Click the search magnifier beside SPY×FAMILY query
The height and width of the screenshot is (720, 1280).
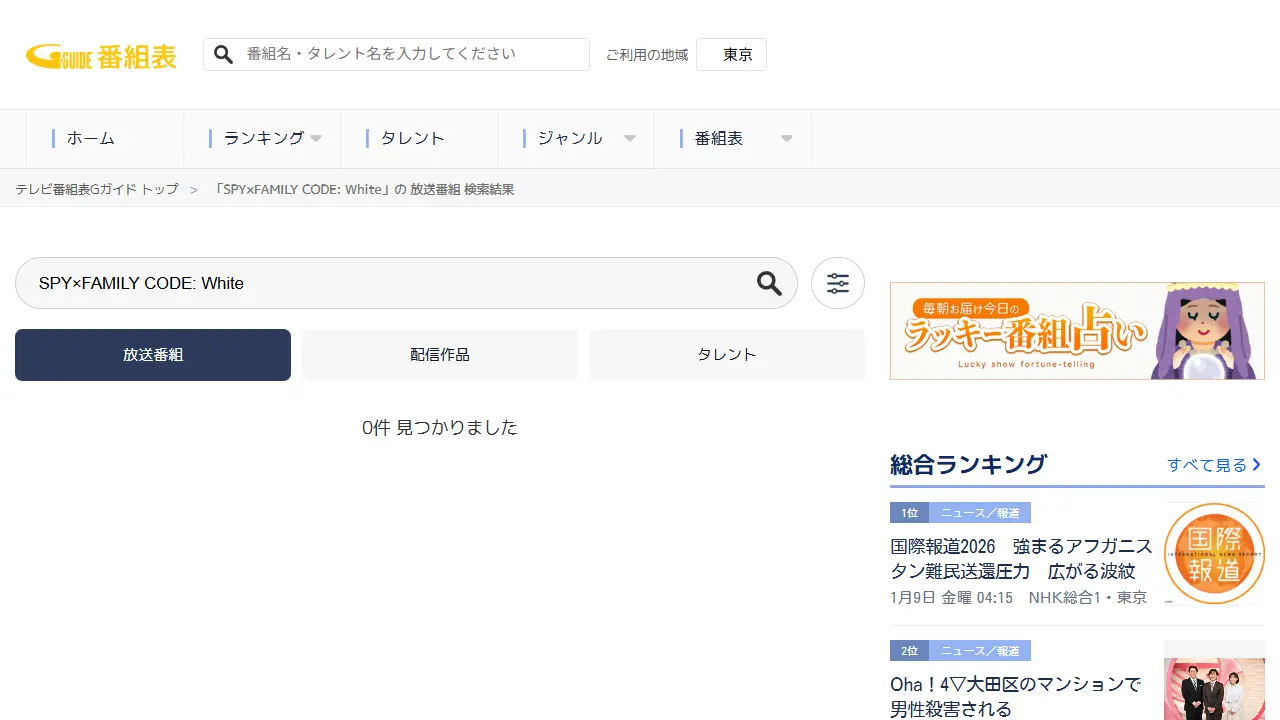(769, 283)
